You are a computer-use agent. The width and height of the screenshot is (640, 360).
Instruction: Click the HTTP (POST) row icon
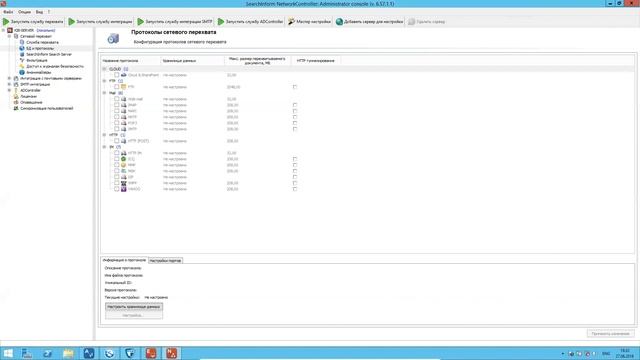[x=123, y=141]
